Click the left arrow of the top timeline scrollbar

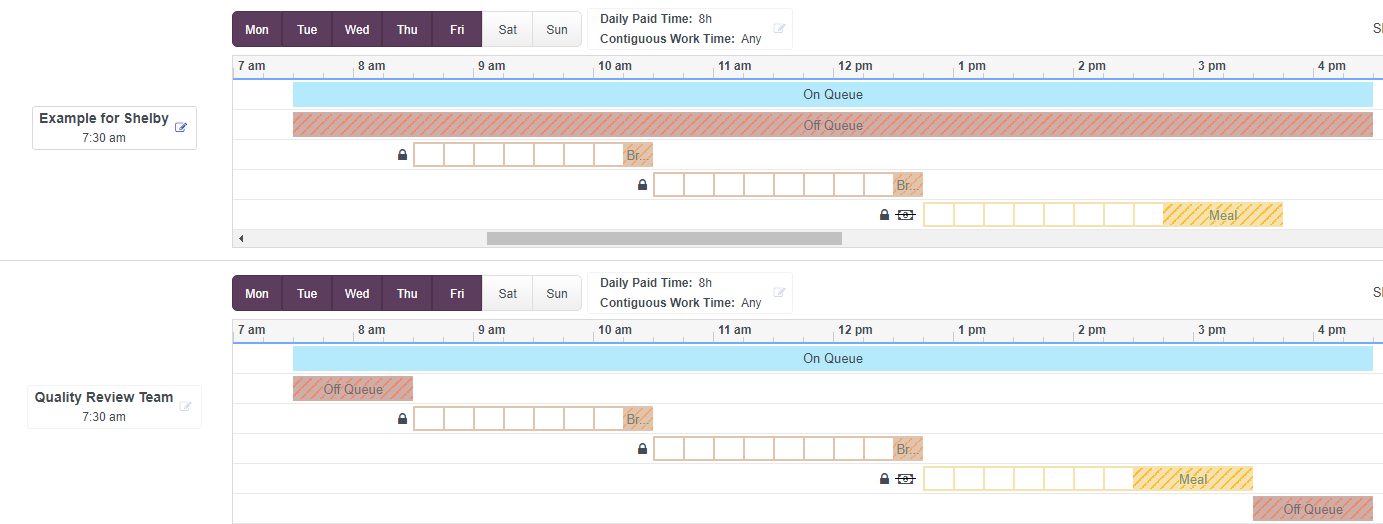(x=241, y=239)
